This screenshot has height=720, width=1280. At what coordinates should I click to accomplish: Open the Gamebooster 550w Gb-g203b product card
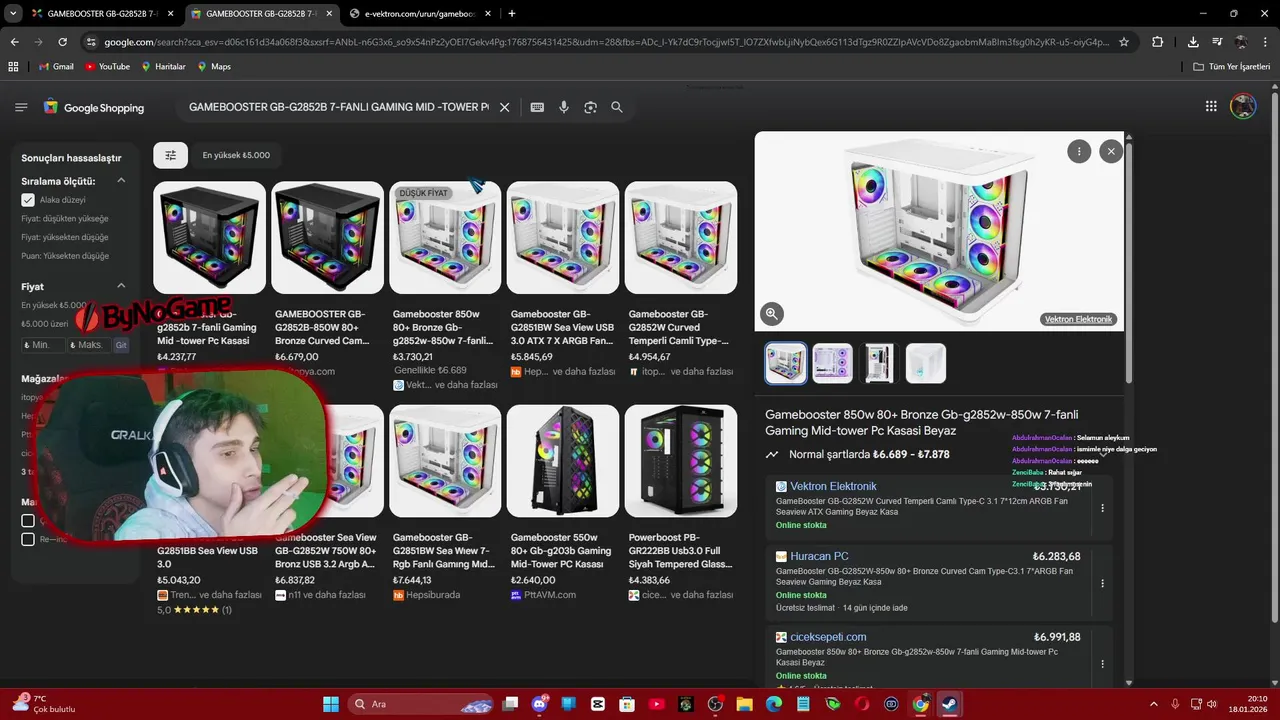pos(563,503)
